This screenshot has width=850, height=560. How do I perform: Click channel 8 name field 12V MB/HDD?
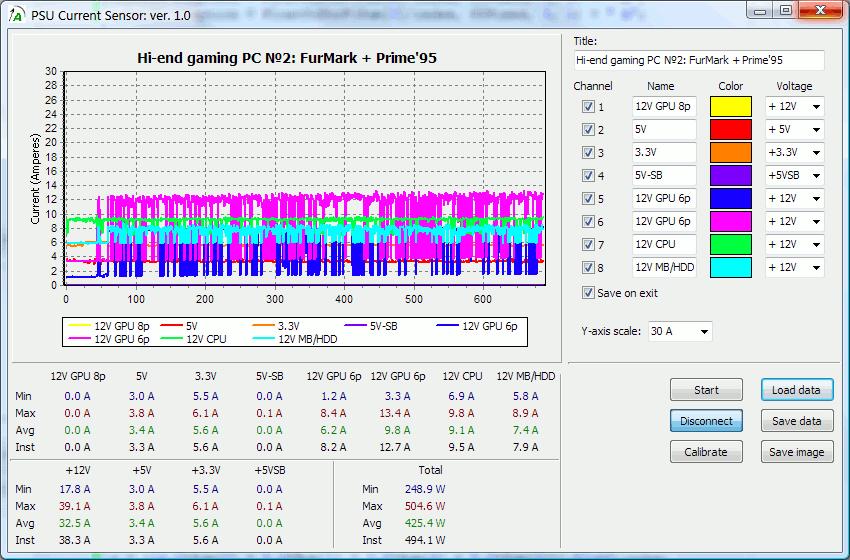tap(664, 268)
